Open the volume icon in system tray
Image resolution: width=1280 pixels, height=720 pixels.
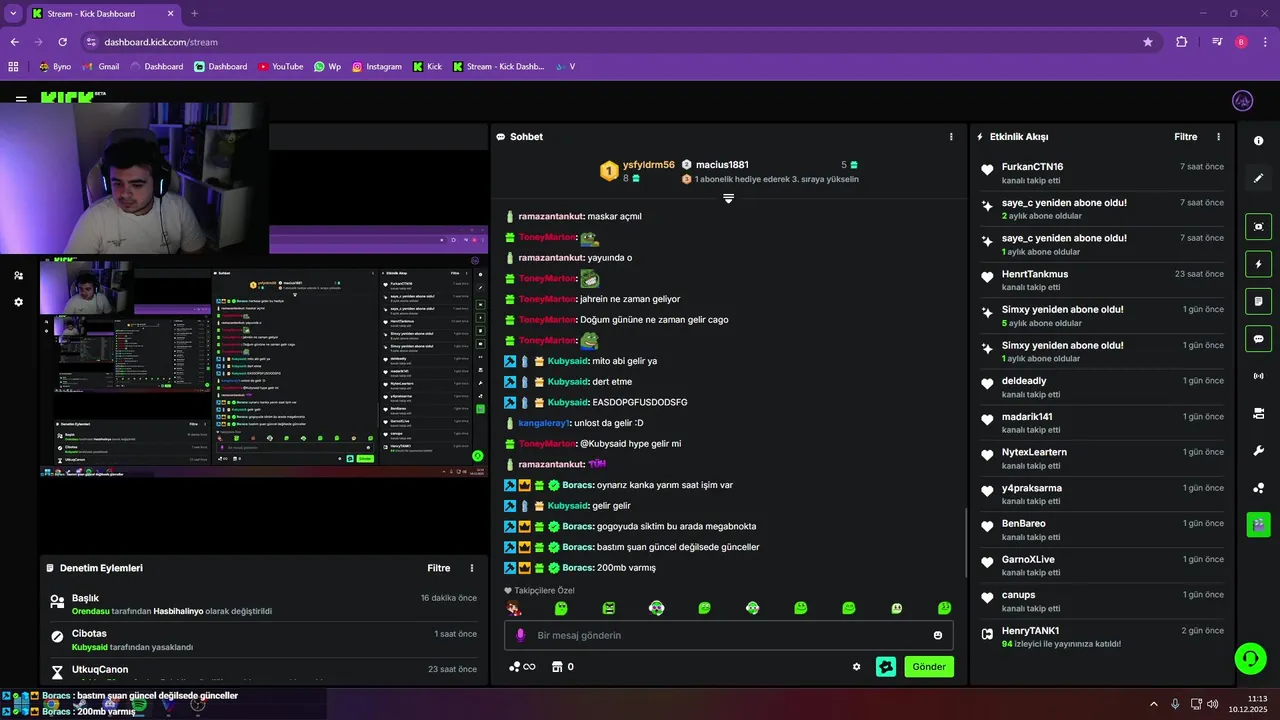pos(1213,704)
